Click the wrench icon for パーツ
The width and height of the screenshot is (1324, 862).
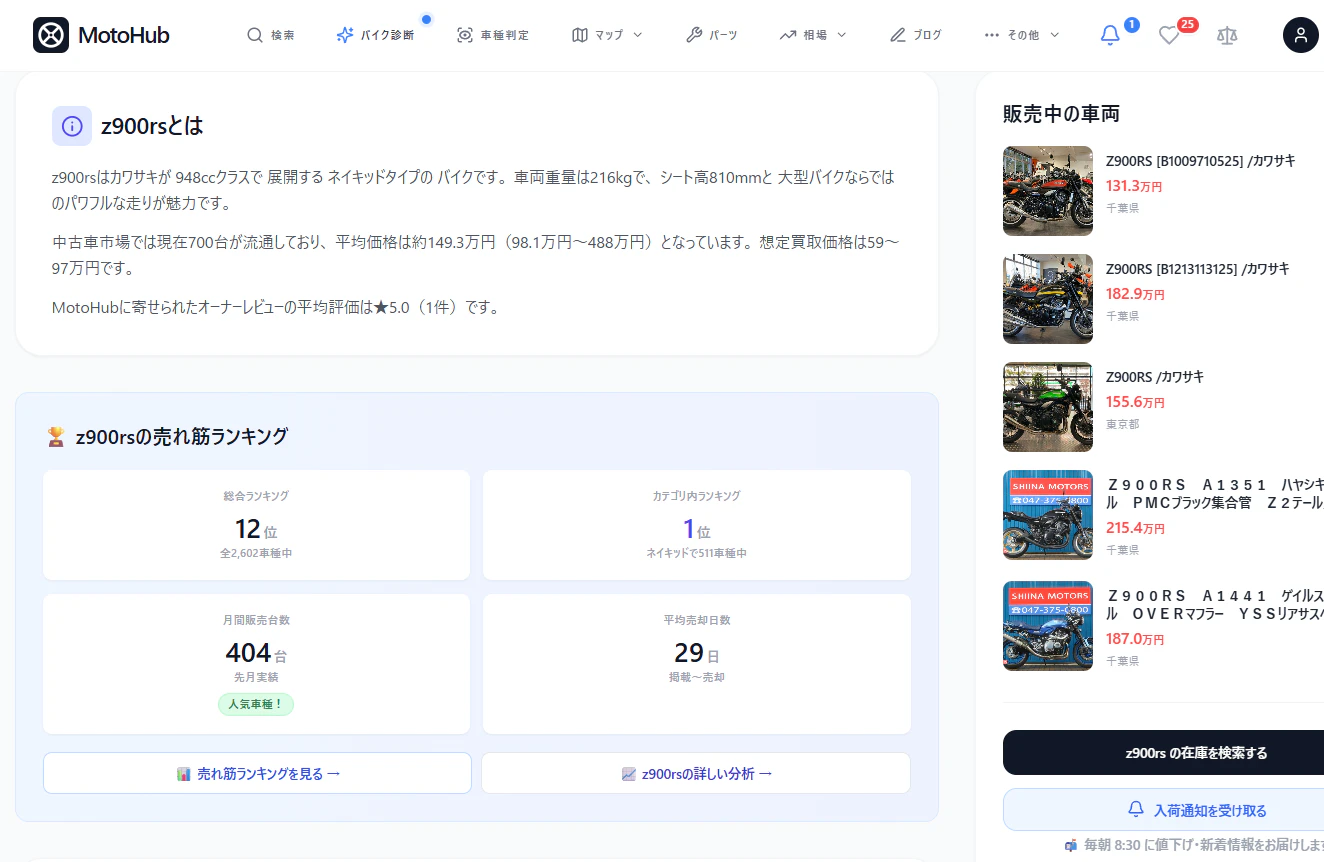click(x=694, y=35)
